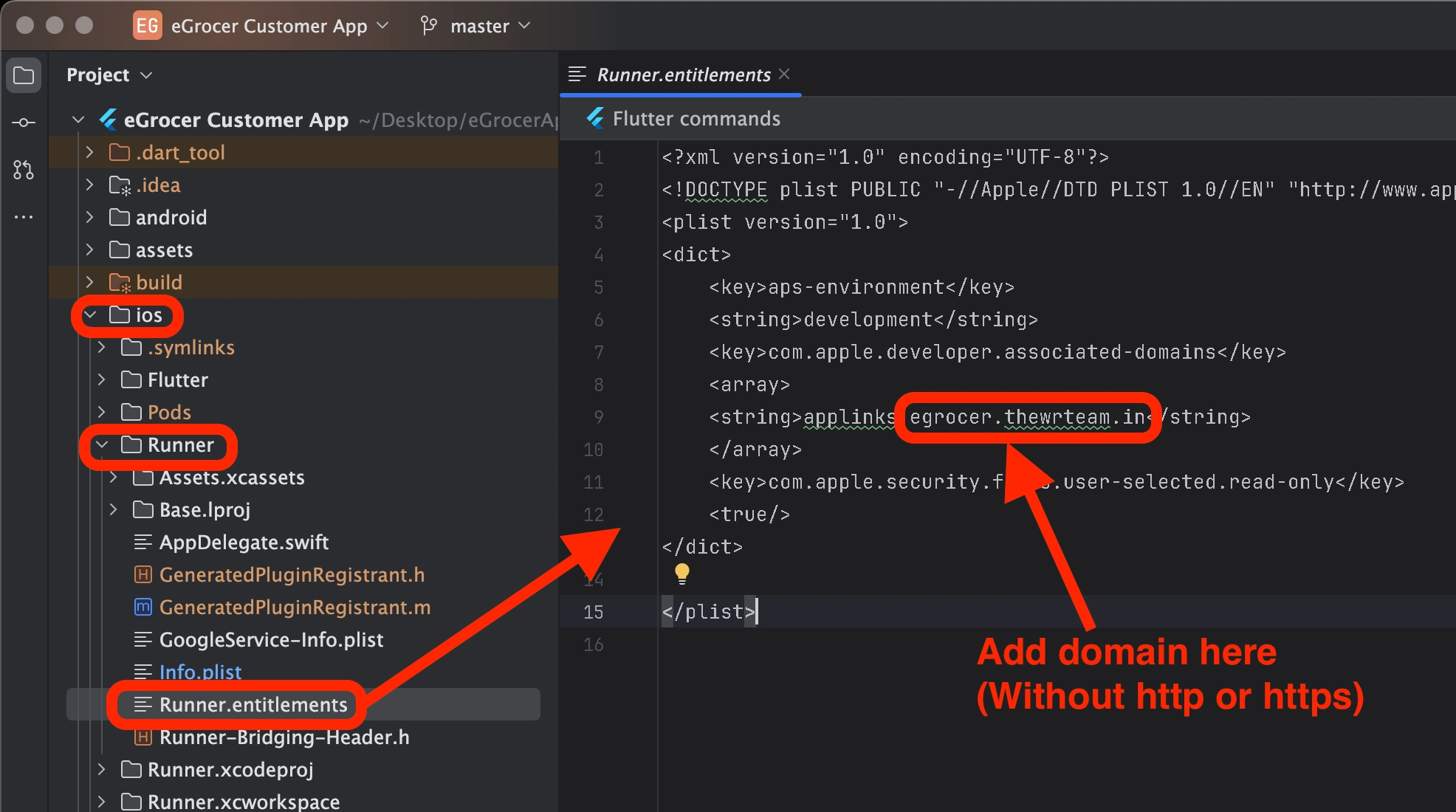The width and height of the screenshot is (1456, 812).
Task: Click the build folder icon
Action: point(120,282)
